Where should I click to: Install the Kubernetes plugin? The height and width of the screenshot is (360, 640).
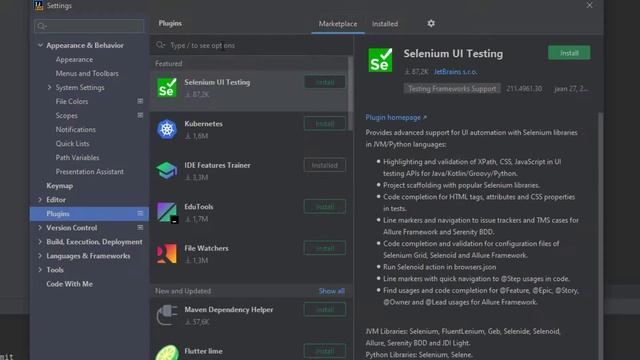click(325, 124)
